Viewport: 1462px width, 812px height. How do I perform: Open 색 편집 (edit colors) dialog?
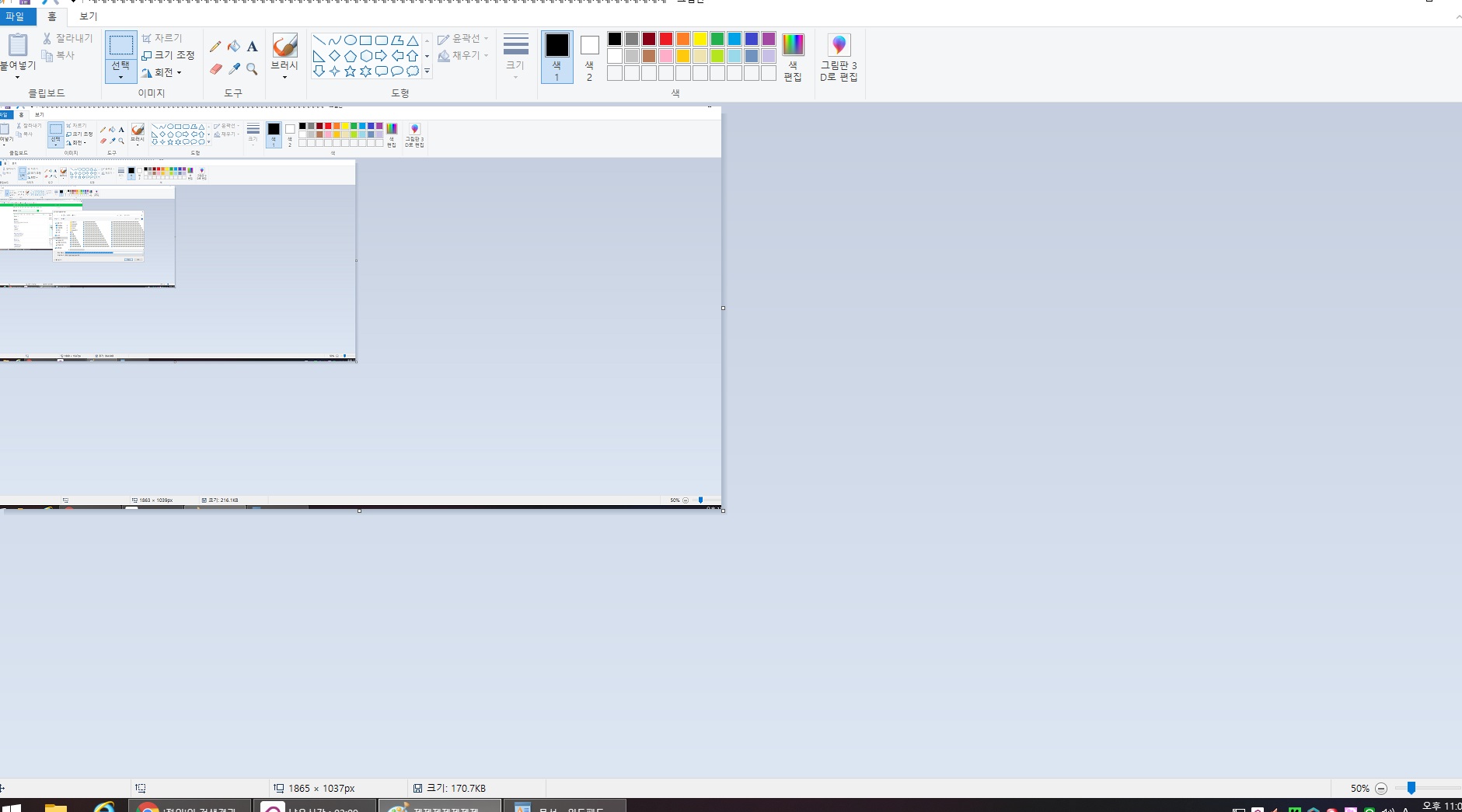coord(793,57)
